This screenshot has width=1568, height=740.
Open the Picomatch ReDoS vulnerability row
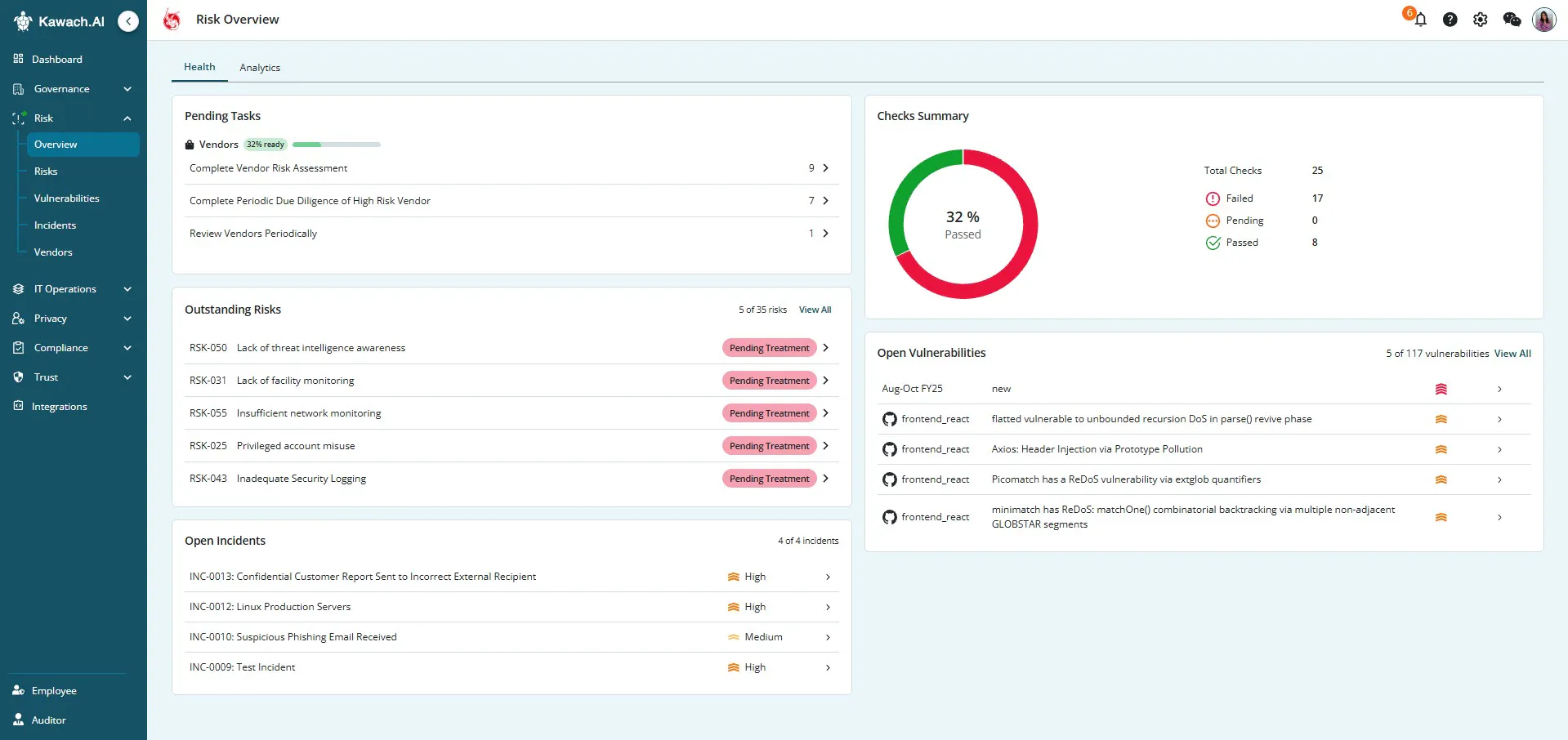(1204, 479)
